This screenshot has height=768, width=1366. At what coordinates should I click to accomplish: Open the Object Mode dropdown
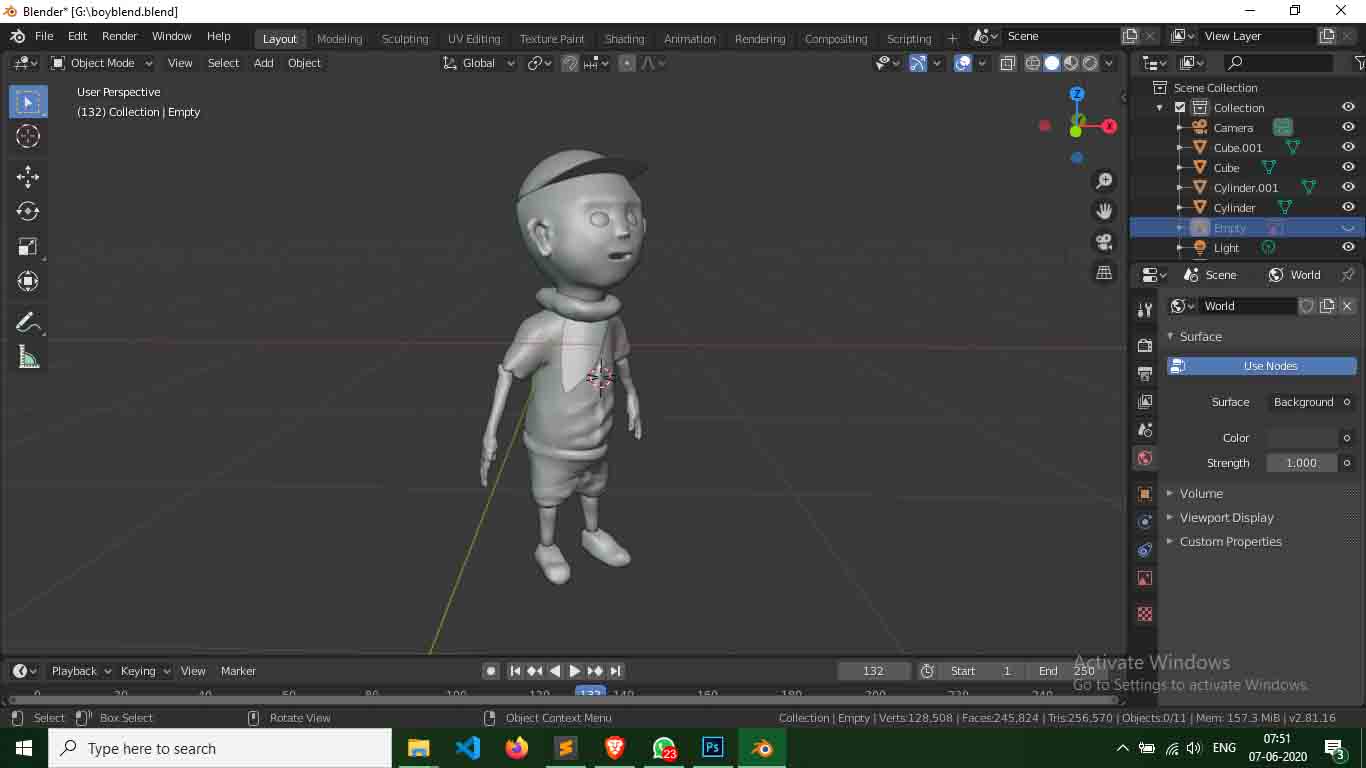click(102, 63)
